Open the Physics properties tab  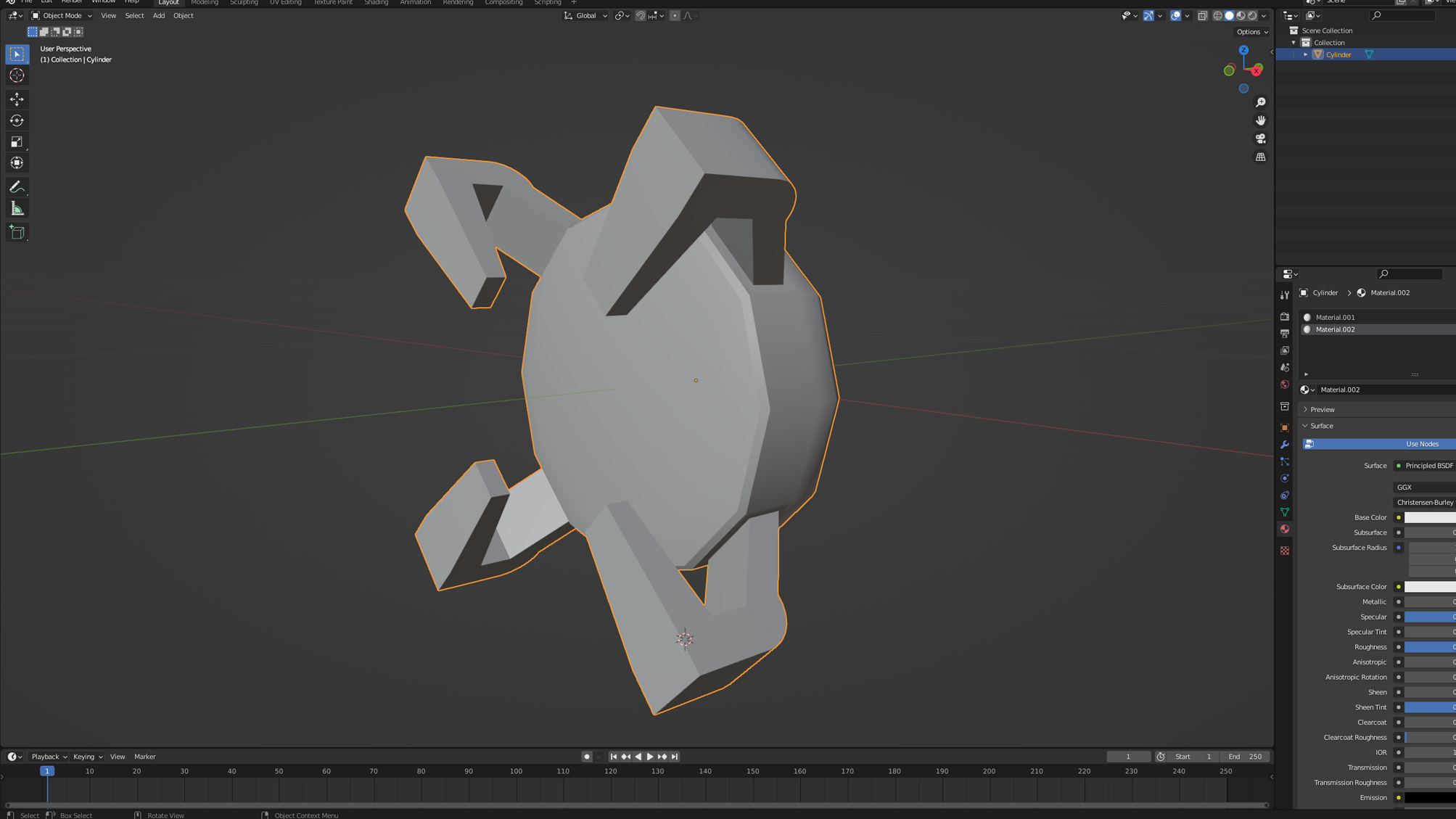click(x=1285, y=479)
